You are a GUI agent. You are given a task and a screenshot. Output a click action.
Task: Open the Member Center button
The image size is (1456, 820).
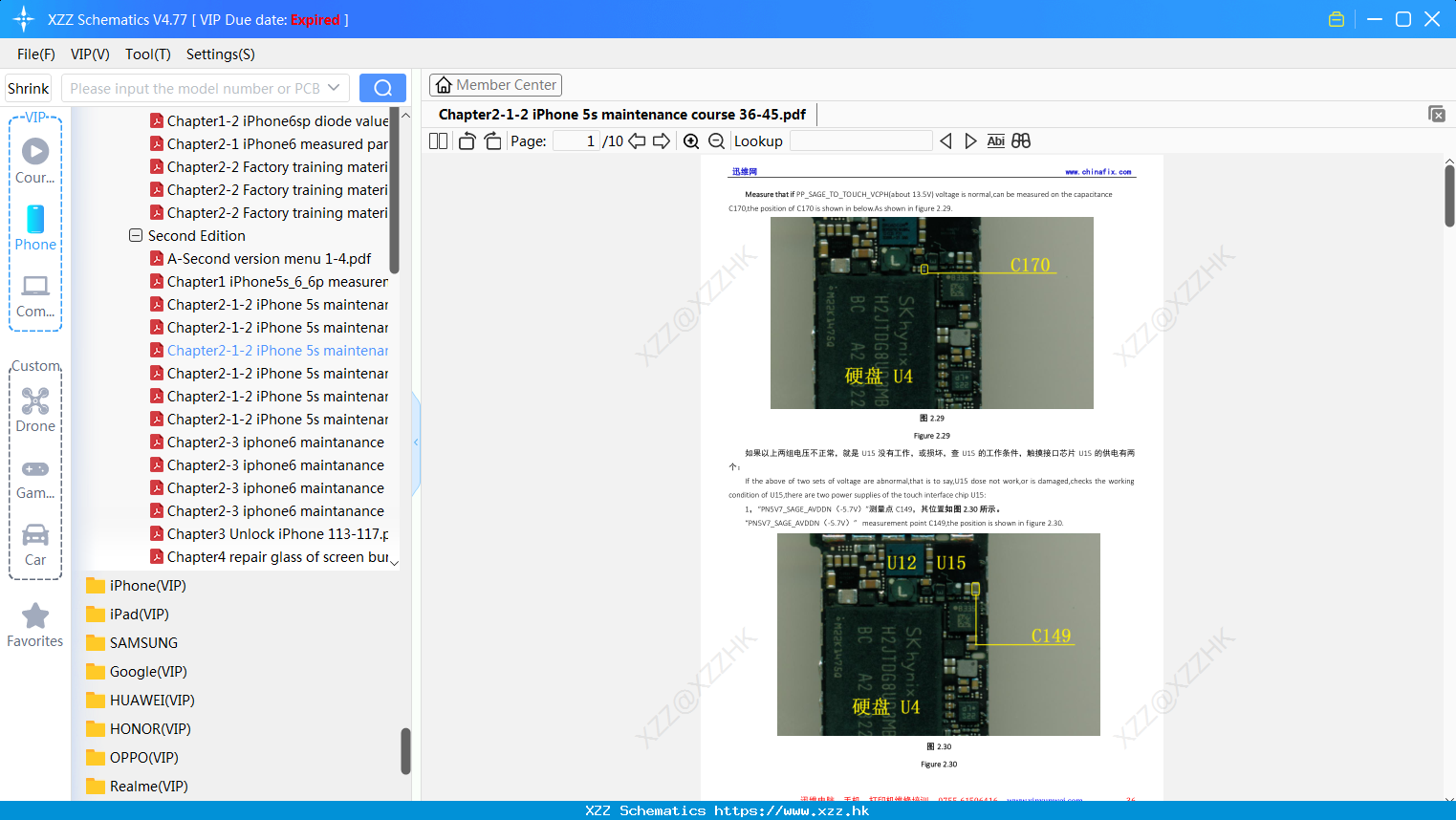coord(495,85)
